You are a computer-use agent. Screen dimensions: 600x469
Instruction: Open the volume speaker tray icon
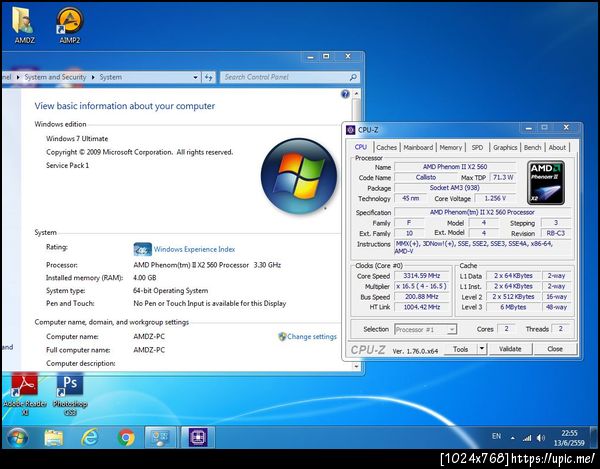(541, 438)
